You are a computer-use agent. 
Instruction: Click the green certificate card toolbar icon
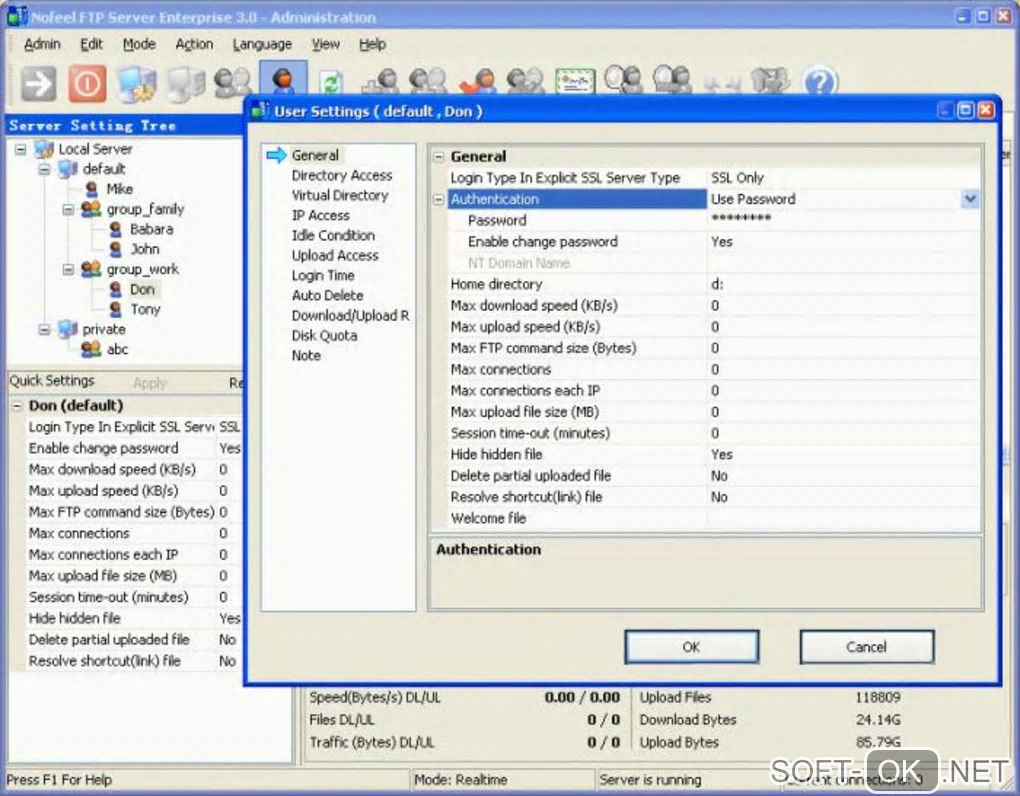[575, 83]
